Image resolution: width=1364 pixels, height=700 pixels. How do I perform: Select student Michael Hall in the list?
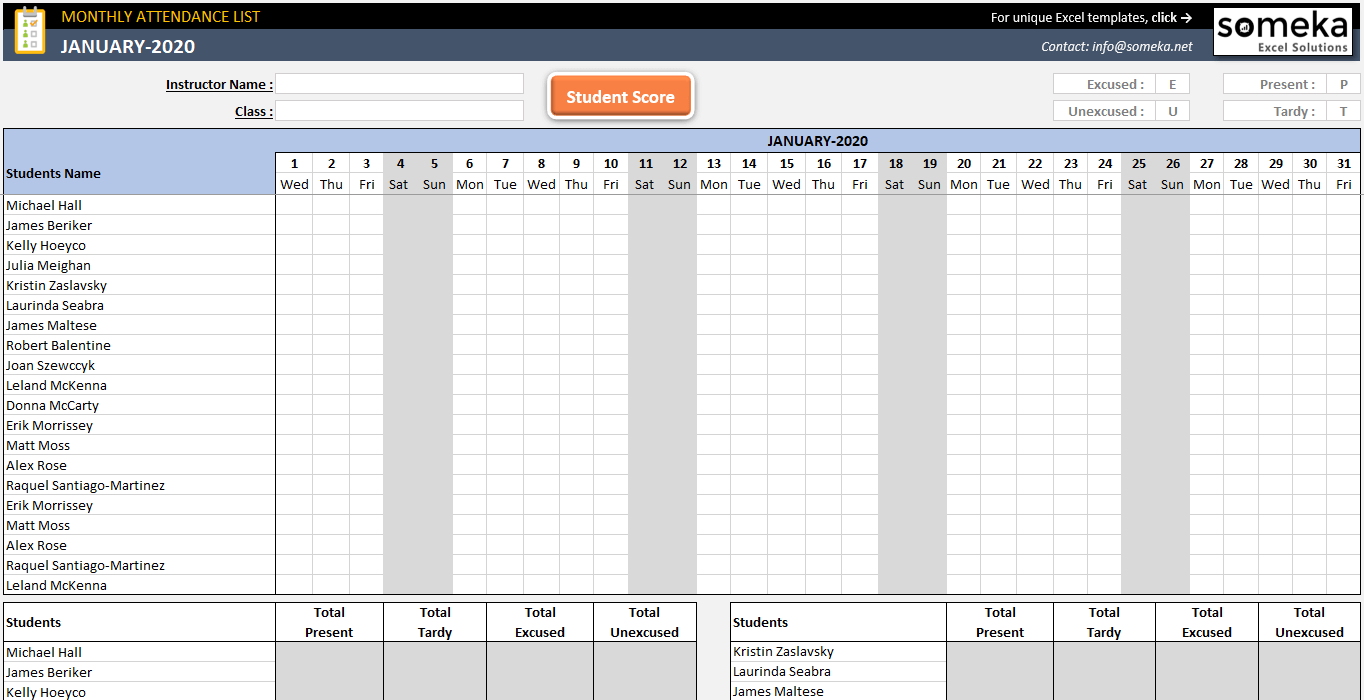(43, 205)
